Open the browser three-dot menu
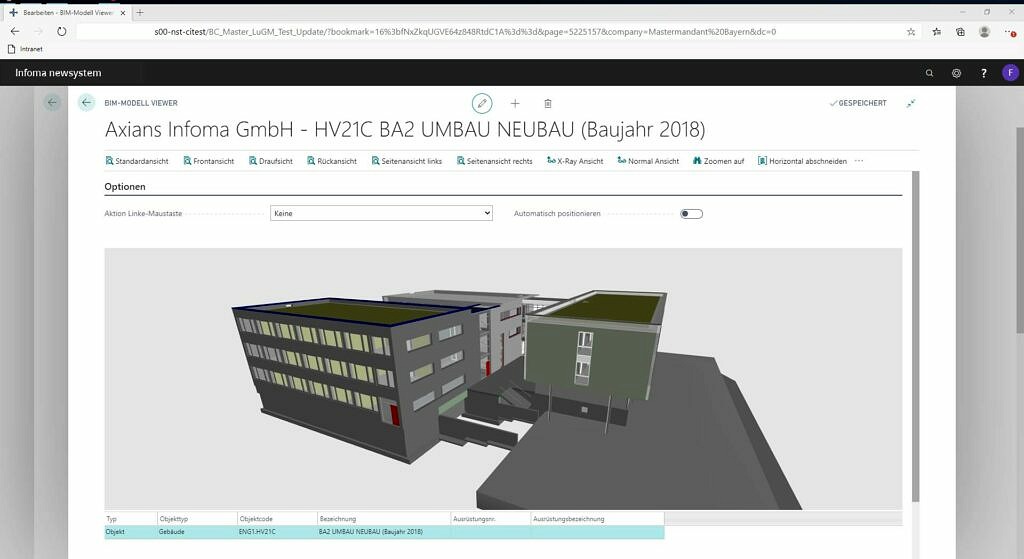Image resolution: width=1024 pixels, height=559 pixels. click(x=1010, y=31)
